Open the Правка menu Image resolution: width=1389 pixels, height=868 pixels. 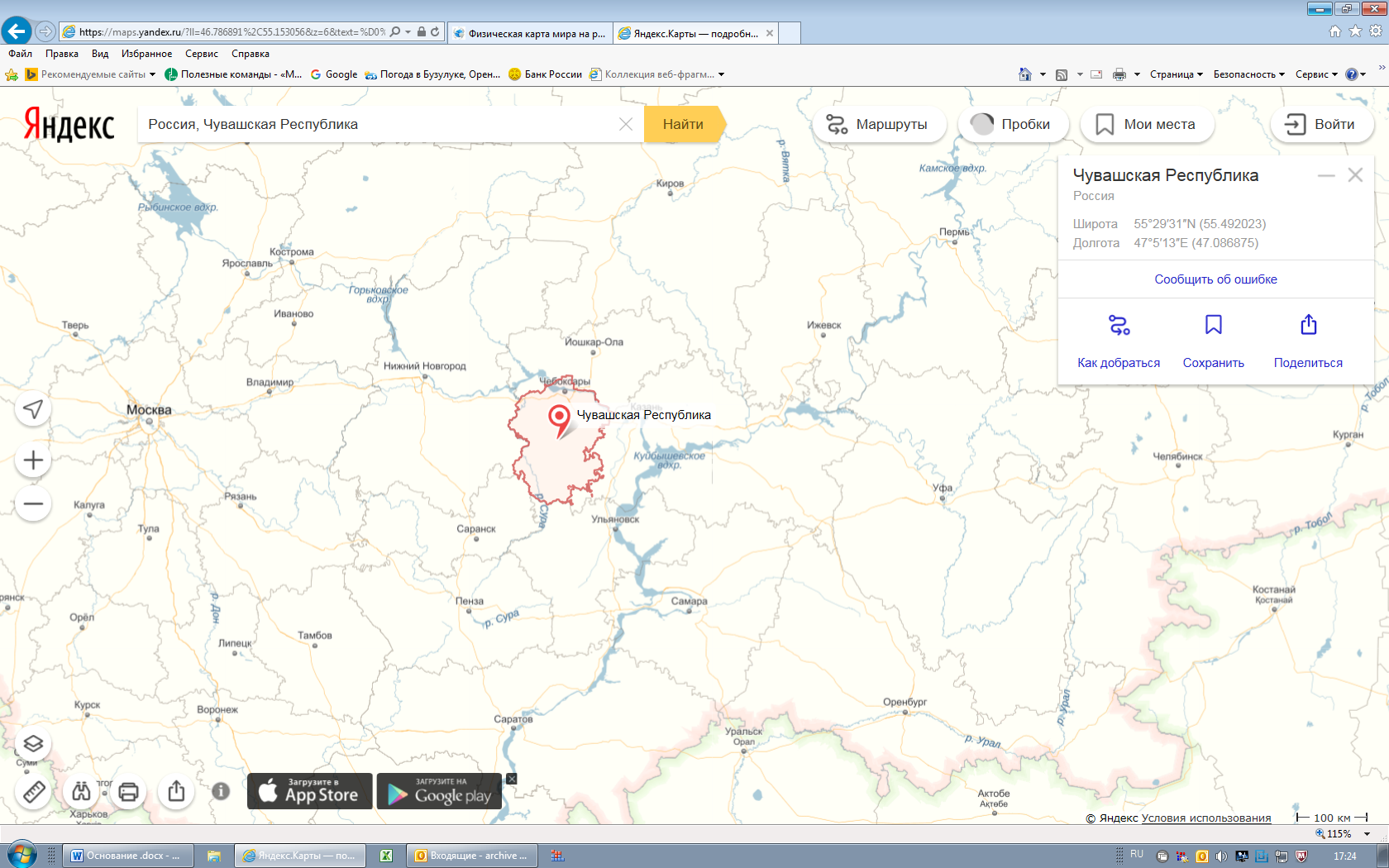62,54
